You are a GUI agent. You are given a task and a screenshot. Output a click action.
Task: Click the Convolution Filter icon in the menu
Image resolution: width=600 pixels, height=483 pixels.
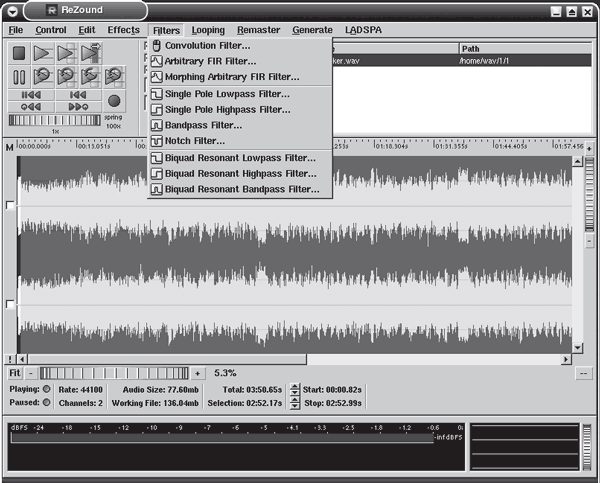[x=156, y=45]
